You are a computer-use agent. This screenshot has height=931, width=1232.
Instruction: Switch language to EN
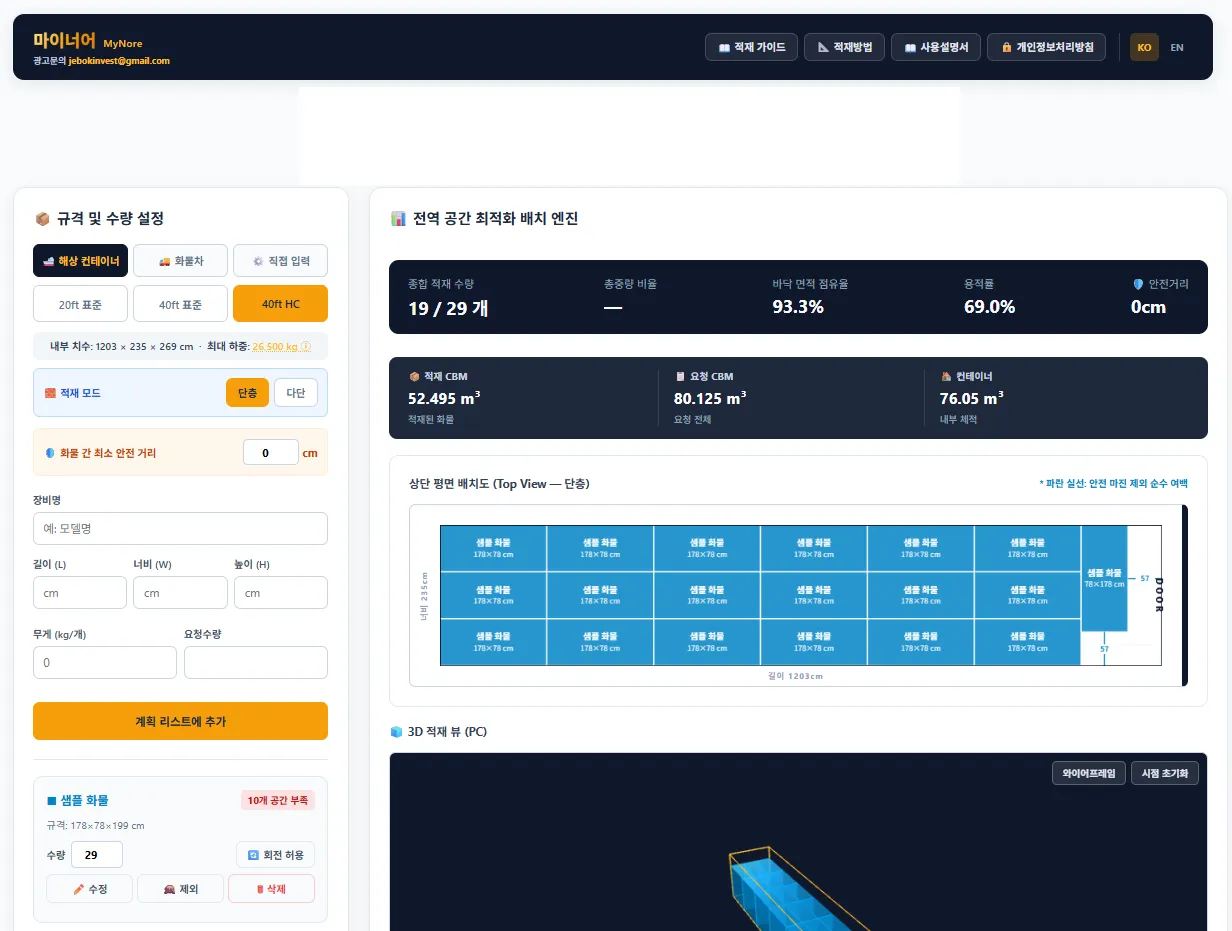(1177, 47)
